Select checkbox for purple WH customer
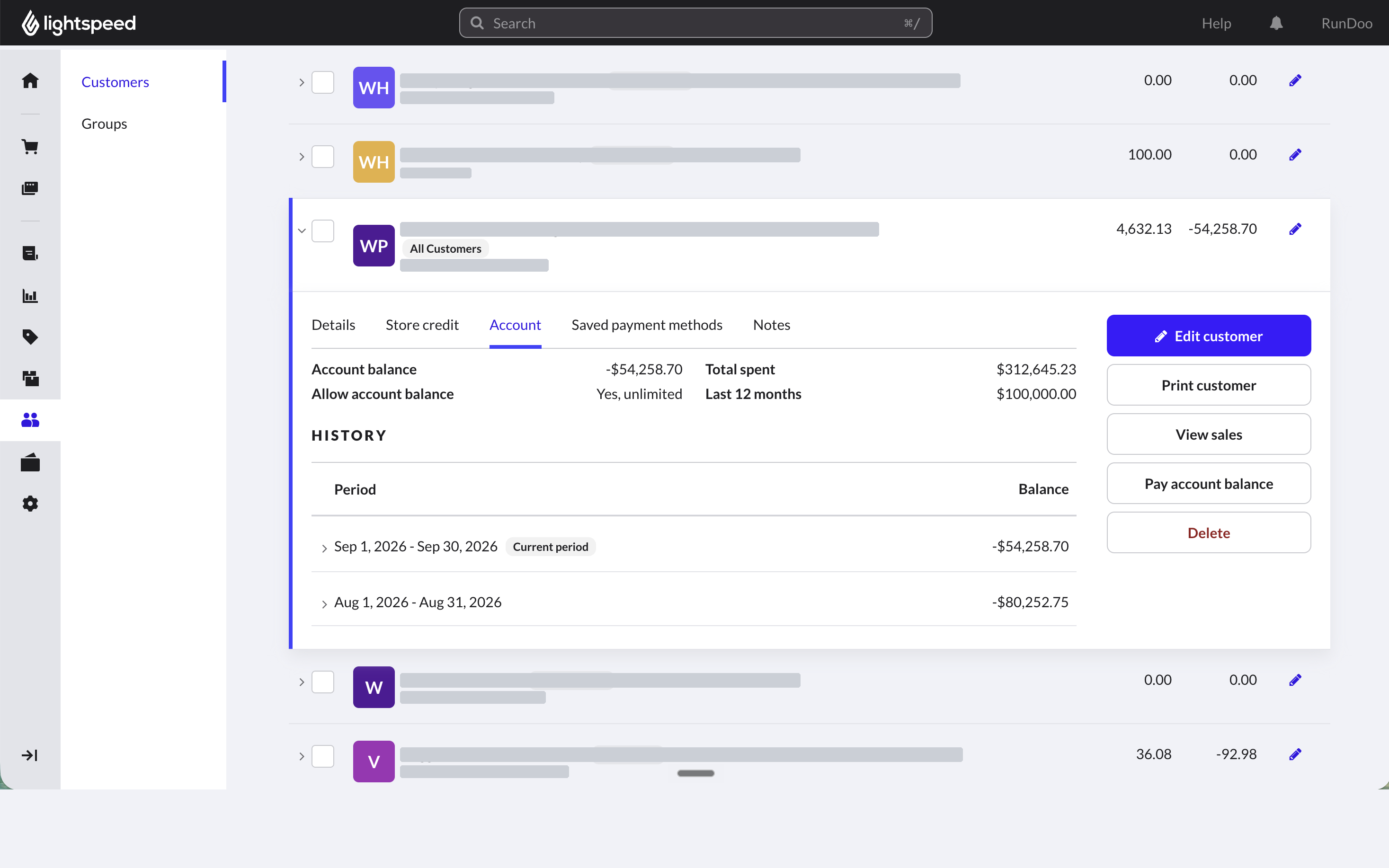This screenshot has height=868, width=1389. click(323, 82)
